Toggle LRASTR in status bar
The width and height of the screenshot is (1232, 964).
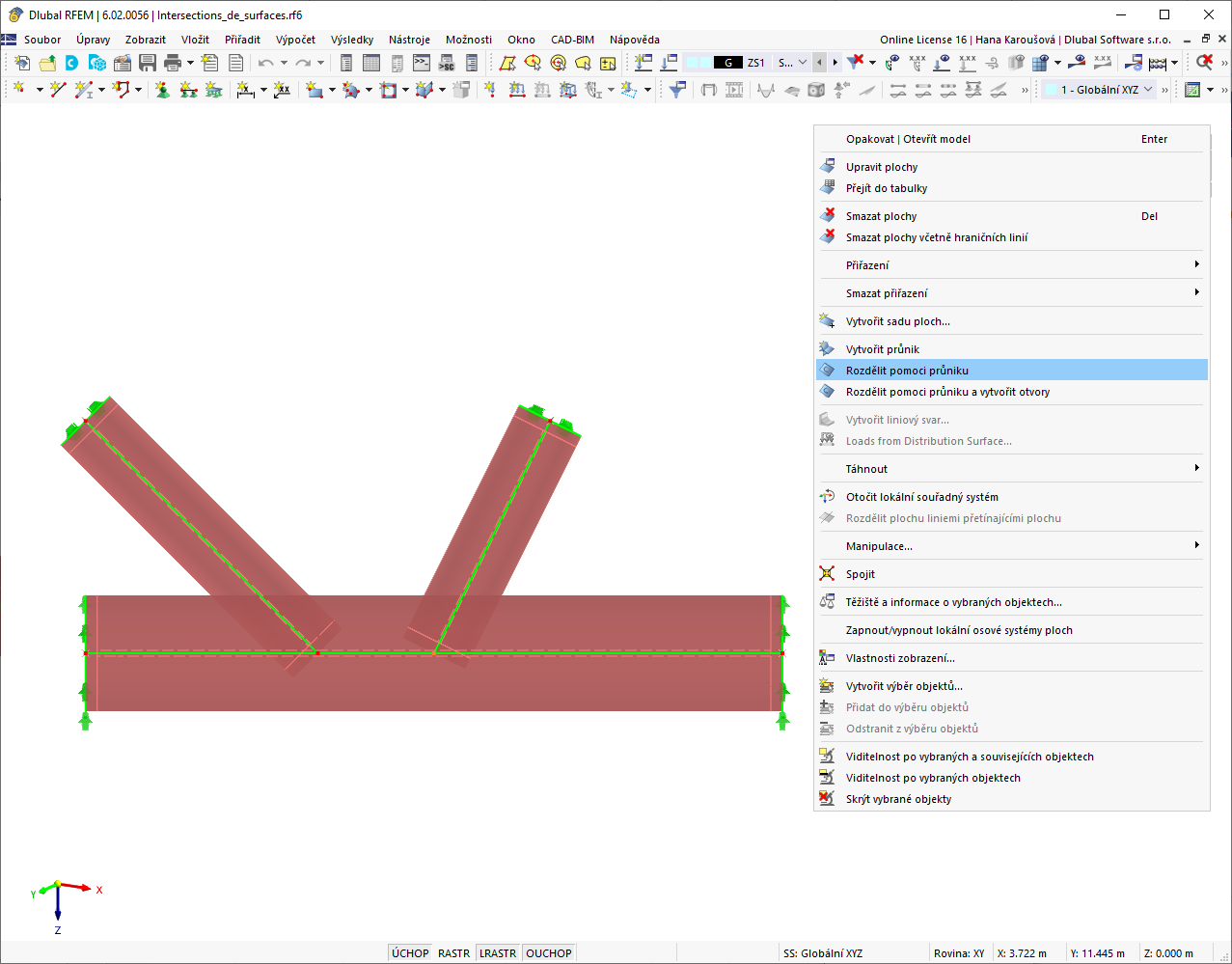(x=498, y=953)
